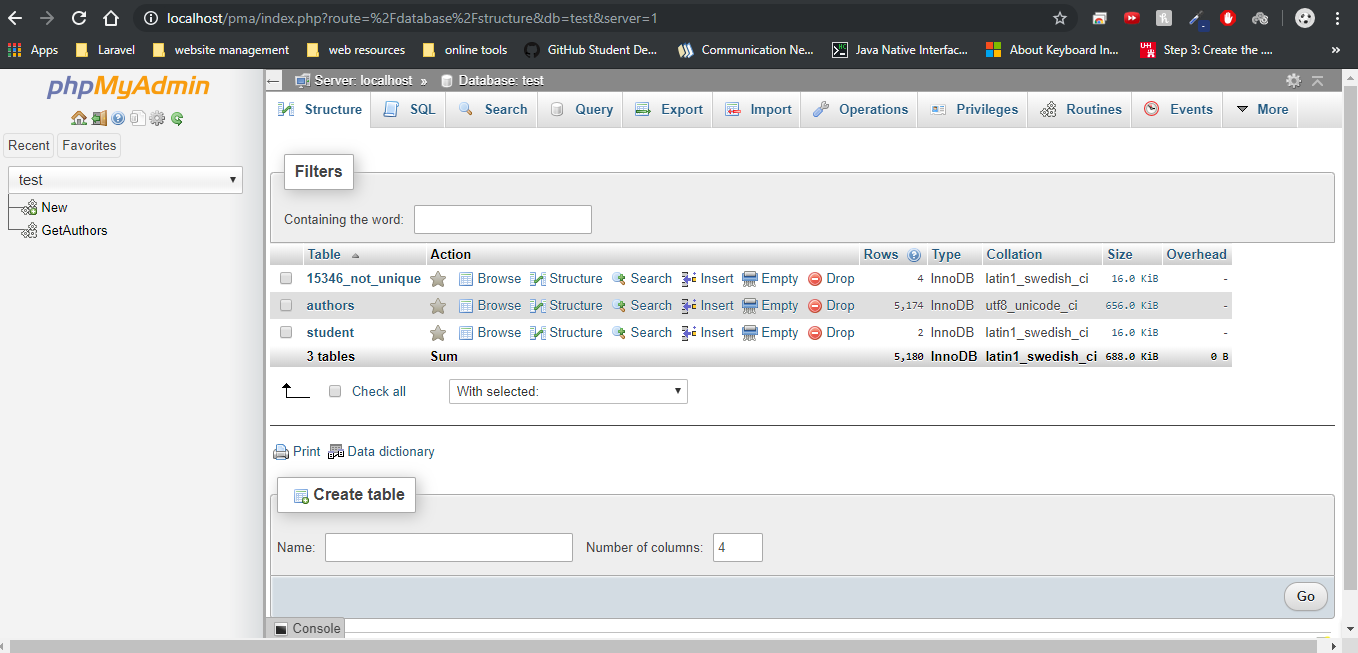Open the Query tab

[580, 110]
